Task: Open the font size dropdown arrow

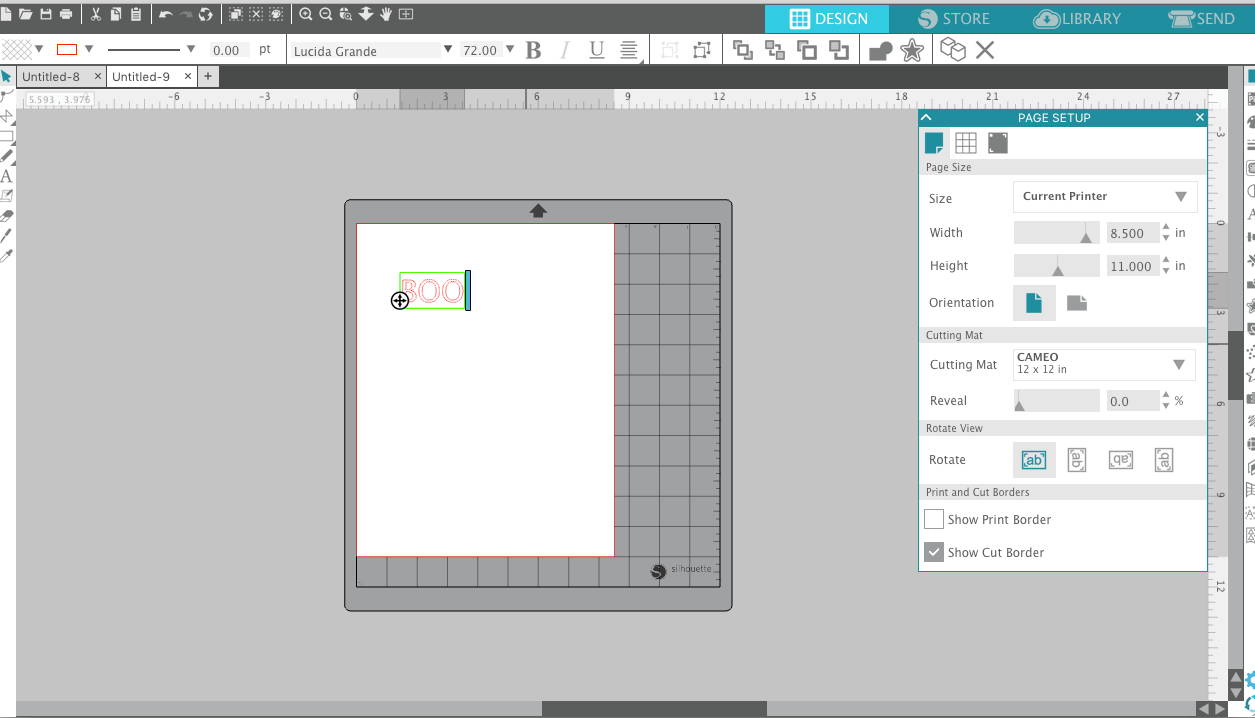Action: [510, 49]
